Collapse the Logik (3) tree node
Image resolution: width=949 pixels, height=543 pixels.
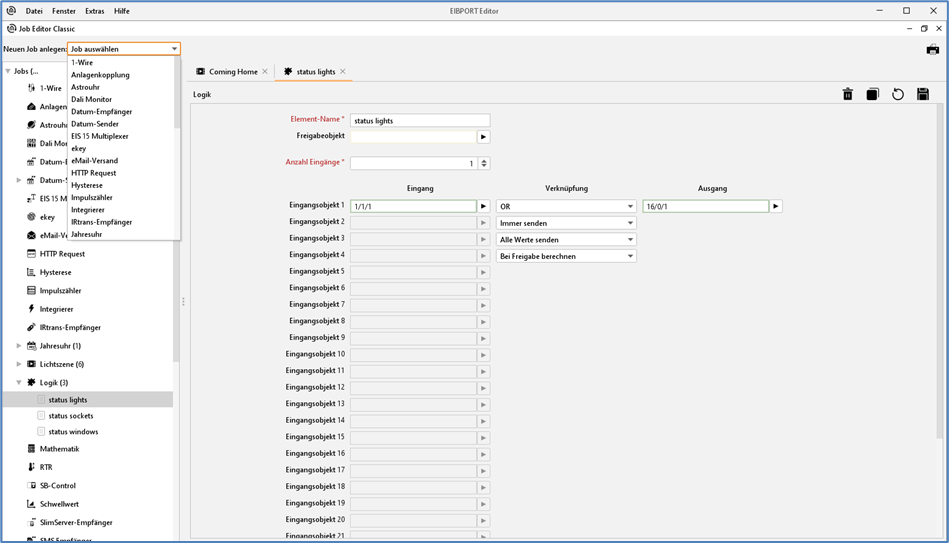(19, 382)
